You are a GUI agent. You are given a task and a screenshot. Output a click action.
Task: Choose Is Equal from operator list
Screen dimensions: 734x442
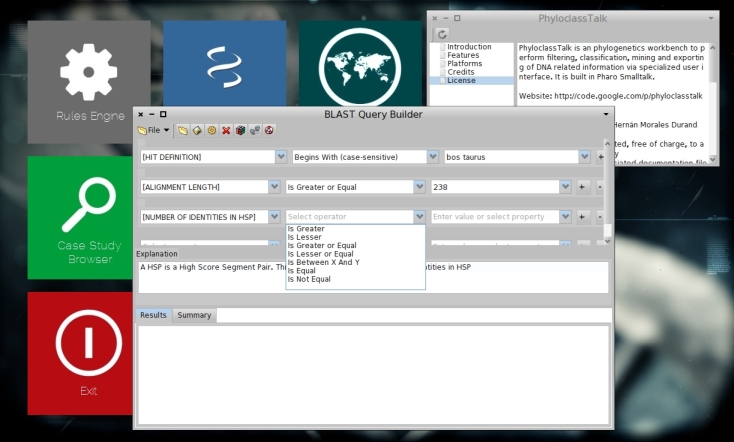(301, 271)
